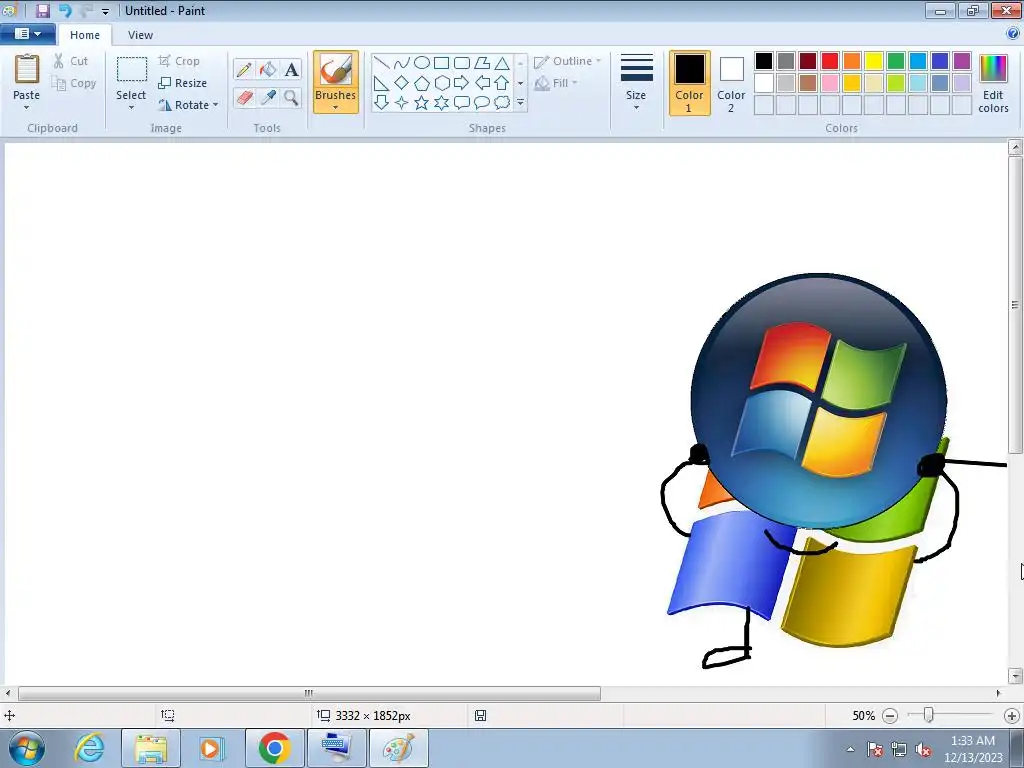Viewport: 1024px width, 768px height.
Task: Click the zoom in plus button
Action: pyautogui.click(x=1012, y=716)
